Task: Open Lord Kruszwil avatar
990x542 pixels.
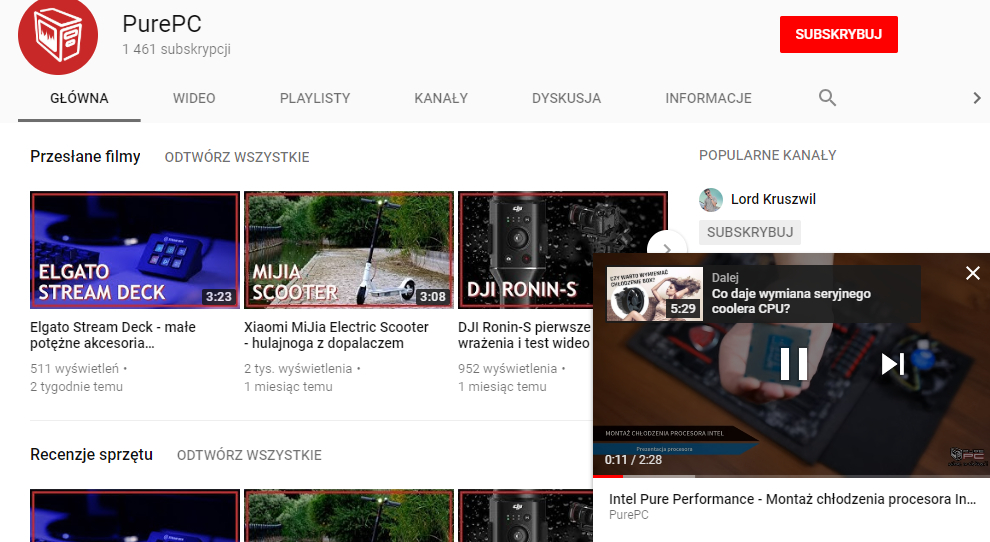Action: click(711, 200)
